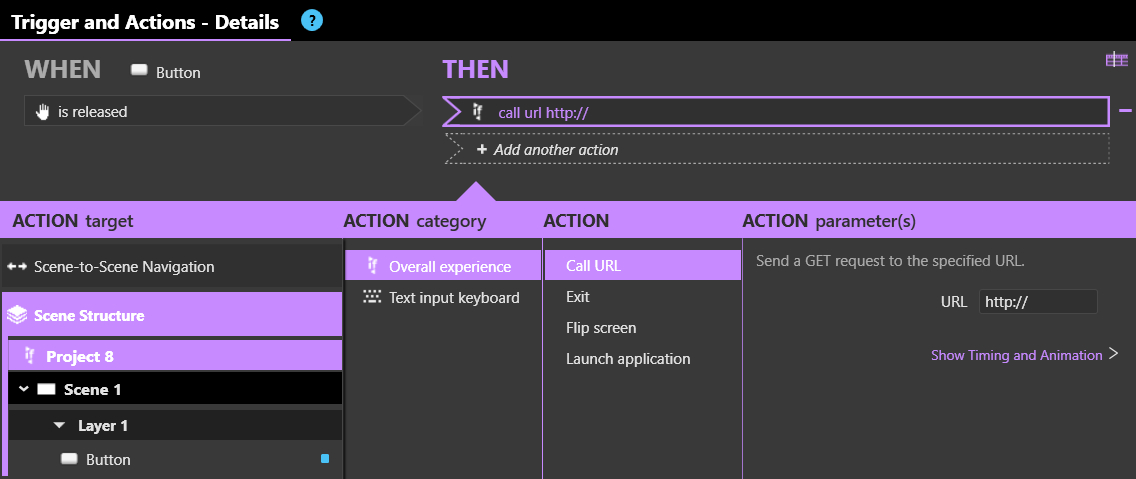
Task: Remove the call url action with minus icon
Action: pyautogui.click(x=1124, y=112)
